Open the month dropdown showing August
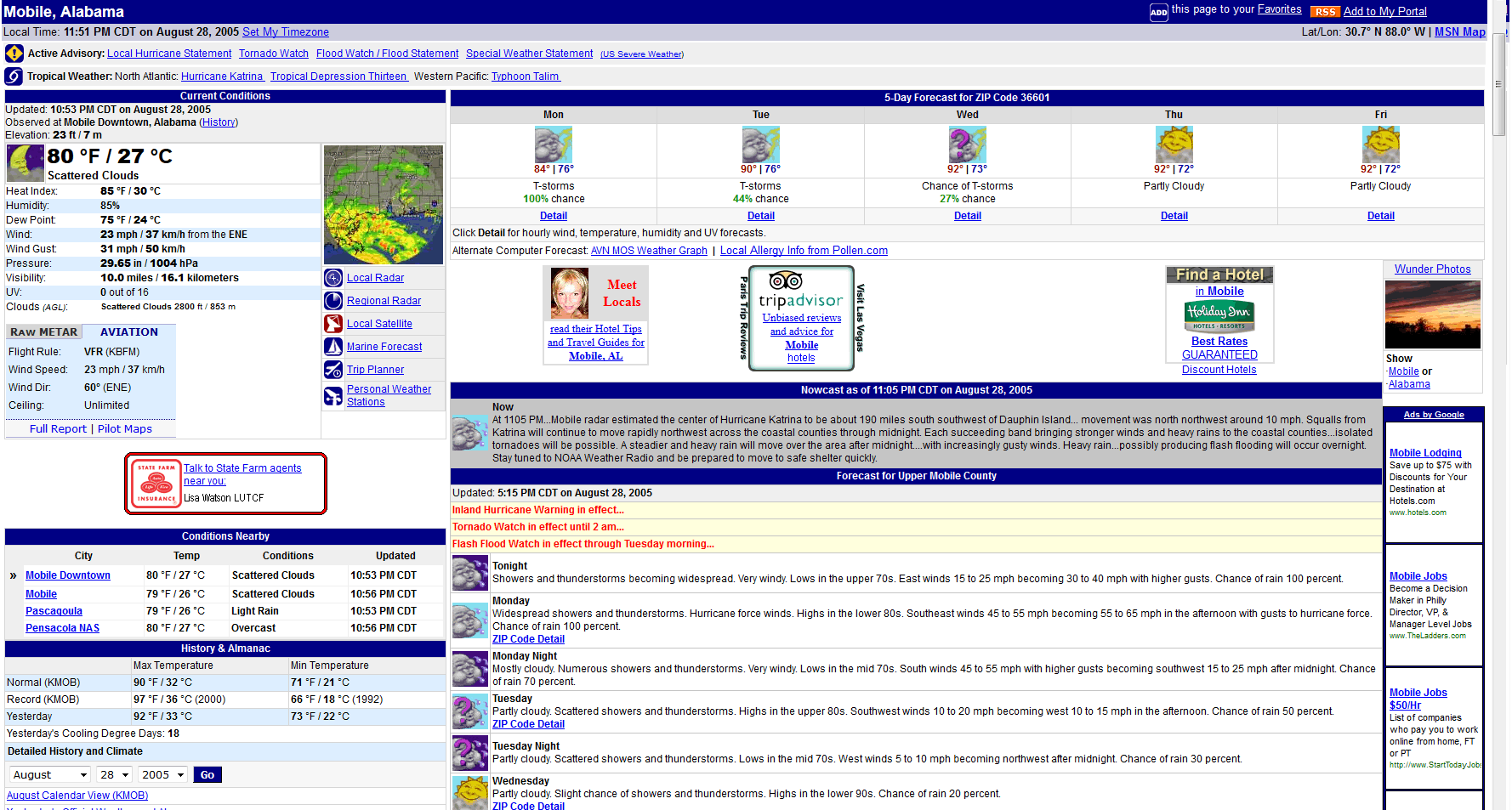 point(50,775)
